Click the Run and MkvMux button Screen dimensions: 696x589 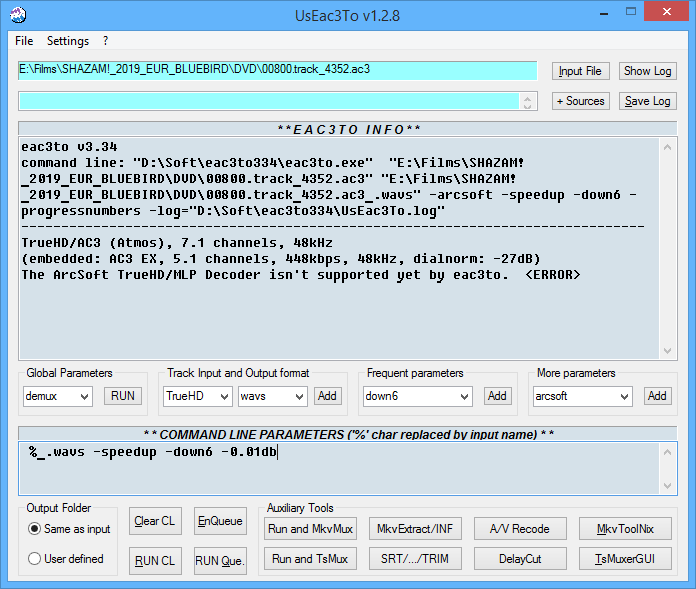(310, 529)
